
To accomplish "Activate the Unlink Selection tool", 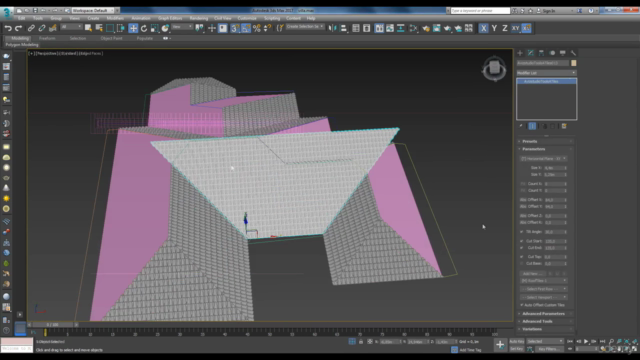I will click(42, 28).
